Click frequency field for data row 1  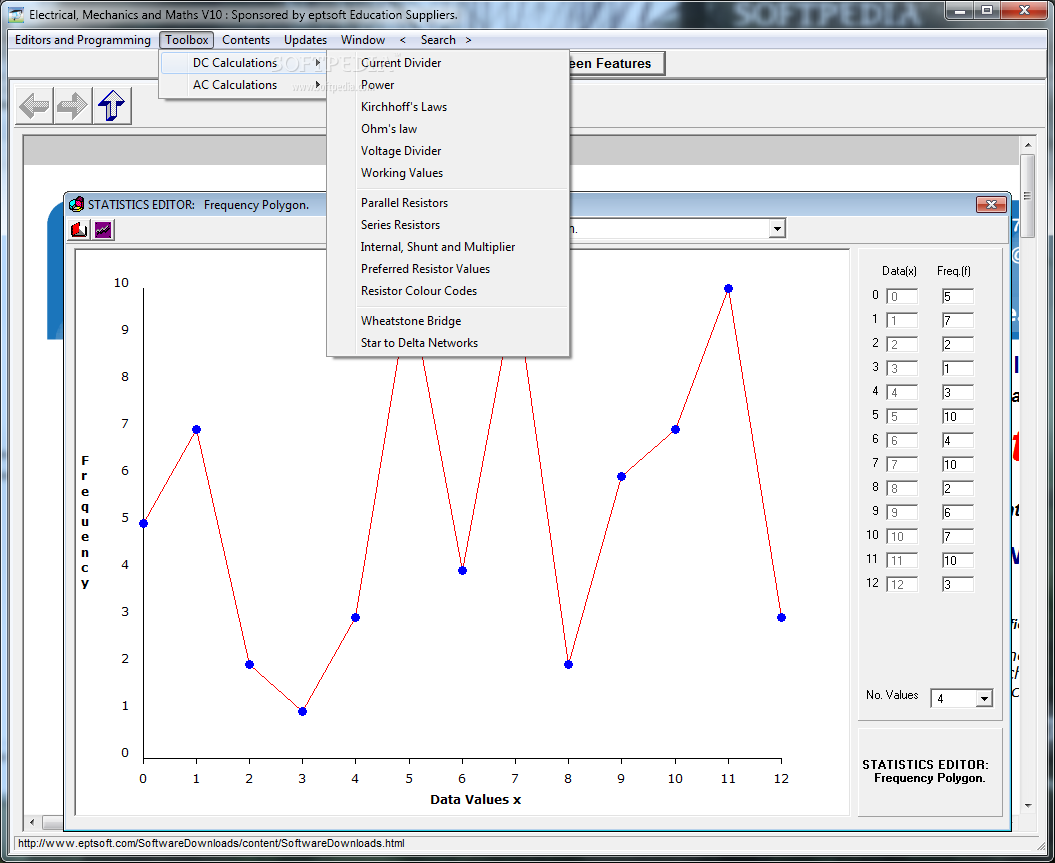point(958,321)
